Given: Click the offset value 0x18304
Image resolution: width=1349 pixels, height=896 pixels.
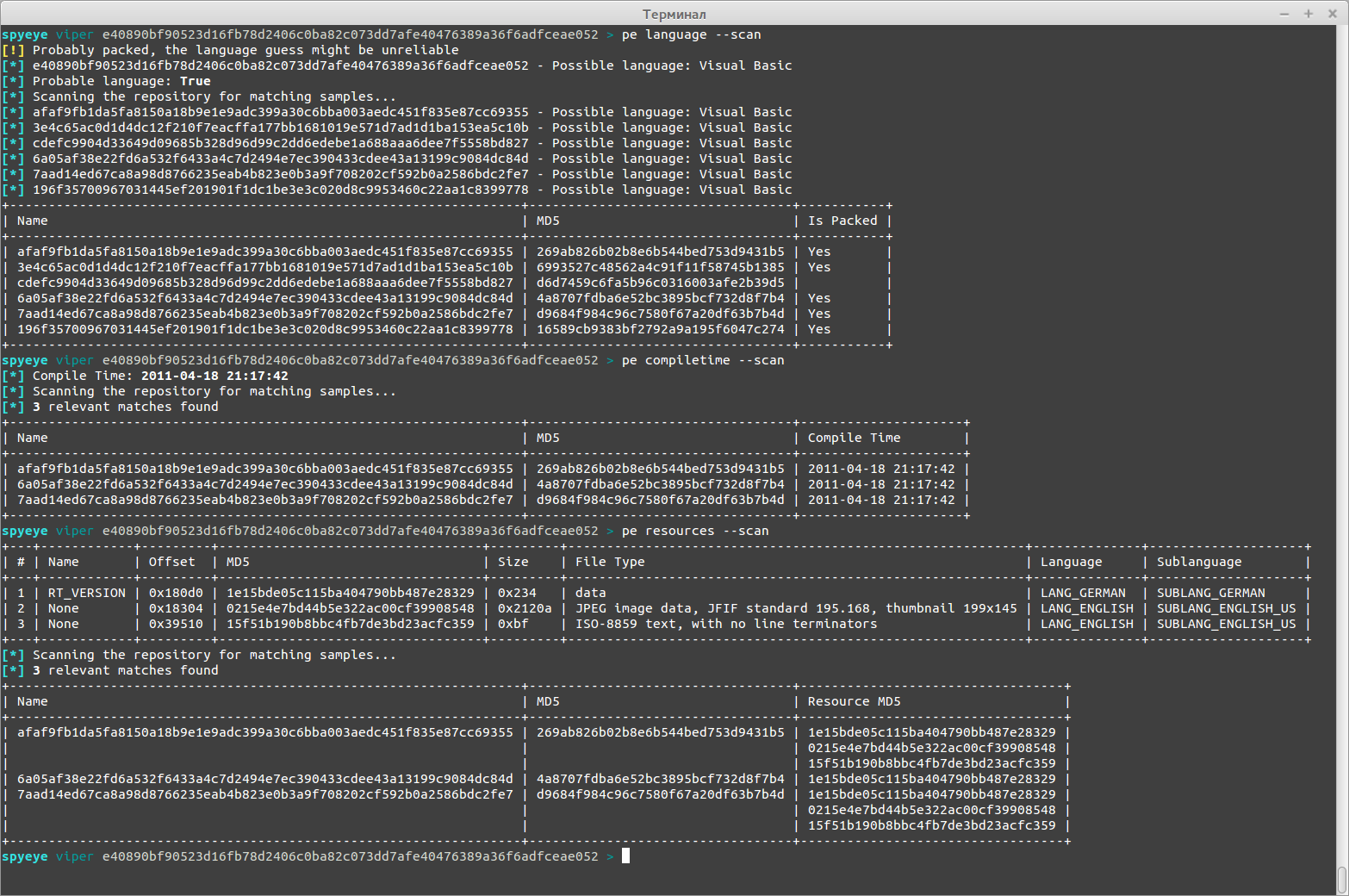Looking at the screenshot, I should tap(176, 608).
